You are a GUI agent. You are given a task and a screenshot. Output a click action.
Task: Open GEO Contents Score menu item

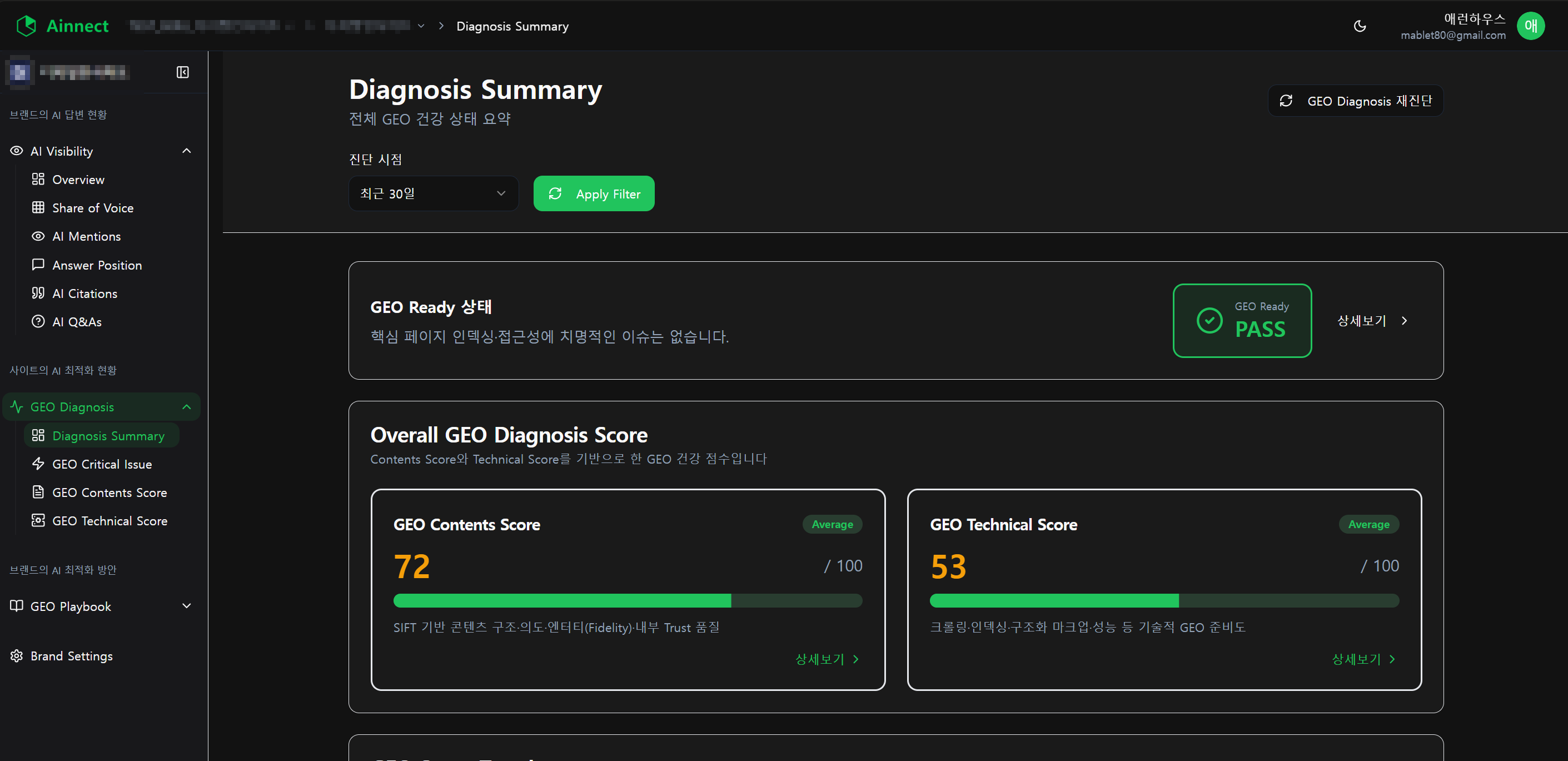(x=109, y=492)
